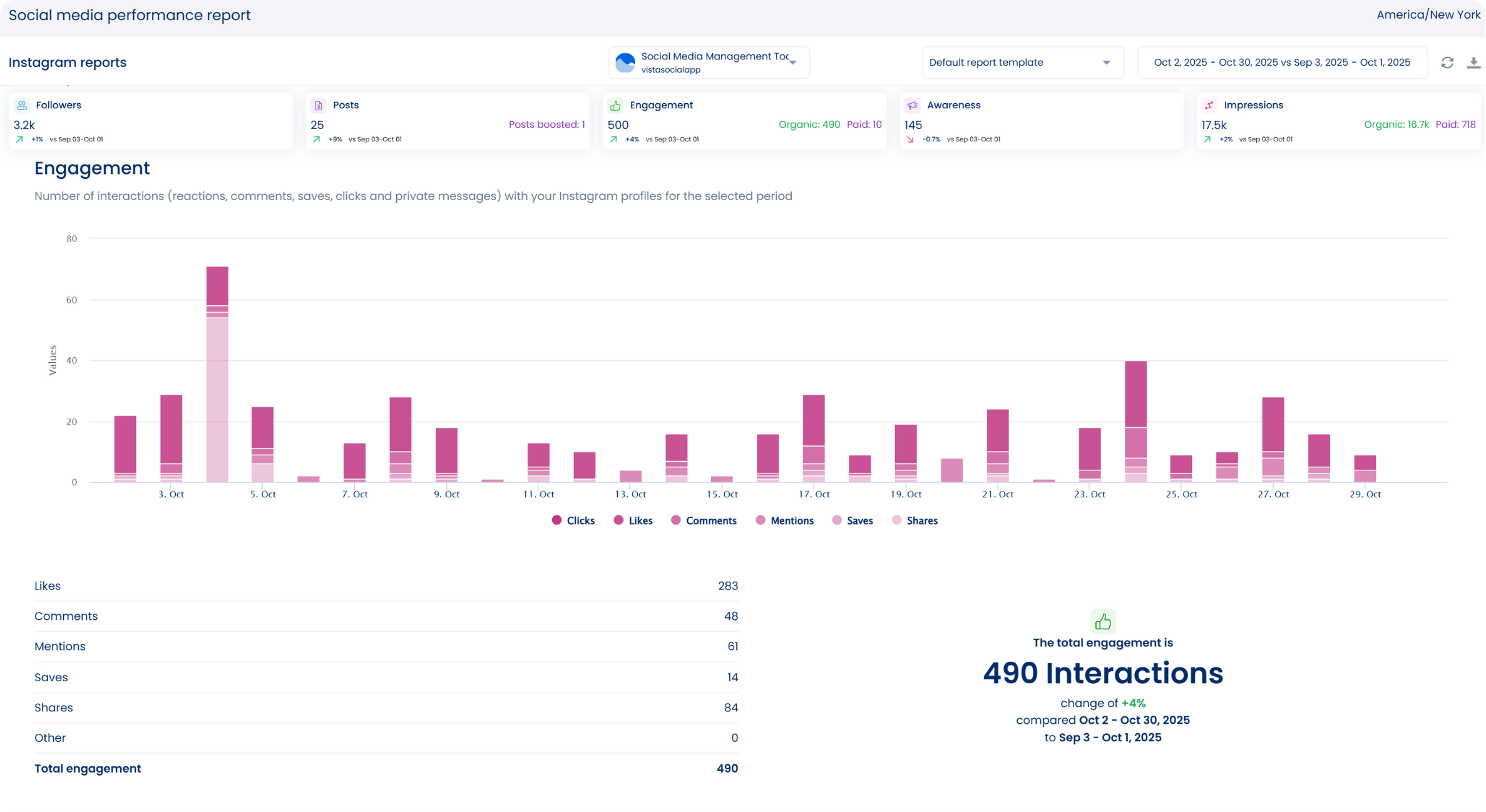1486x812 pixels.
Task: Click the Posts card document icon
Action: (319, 106)
